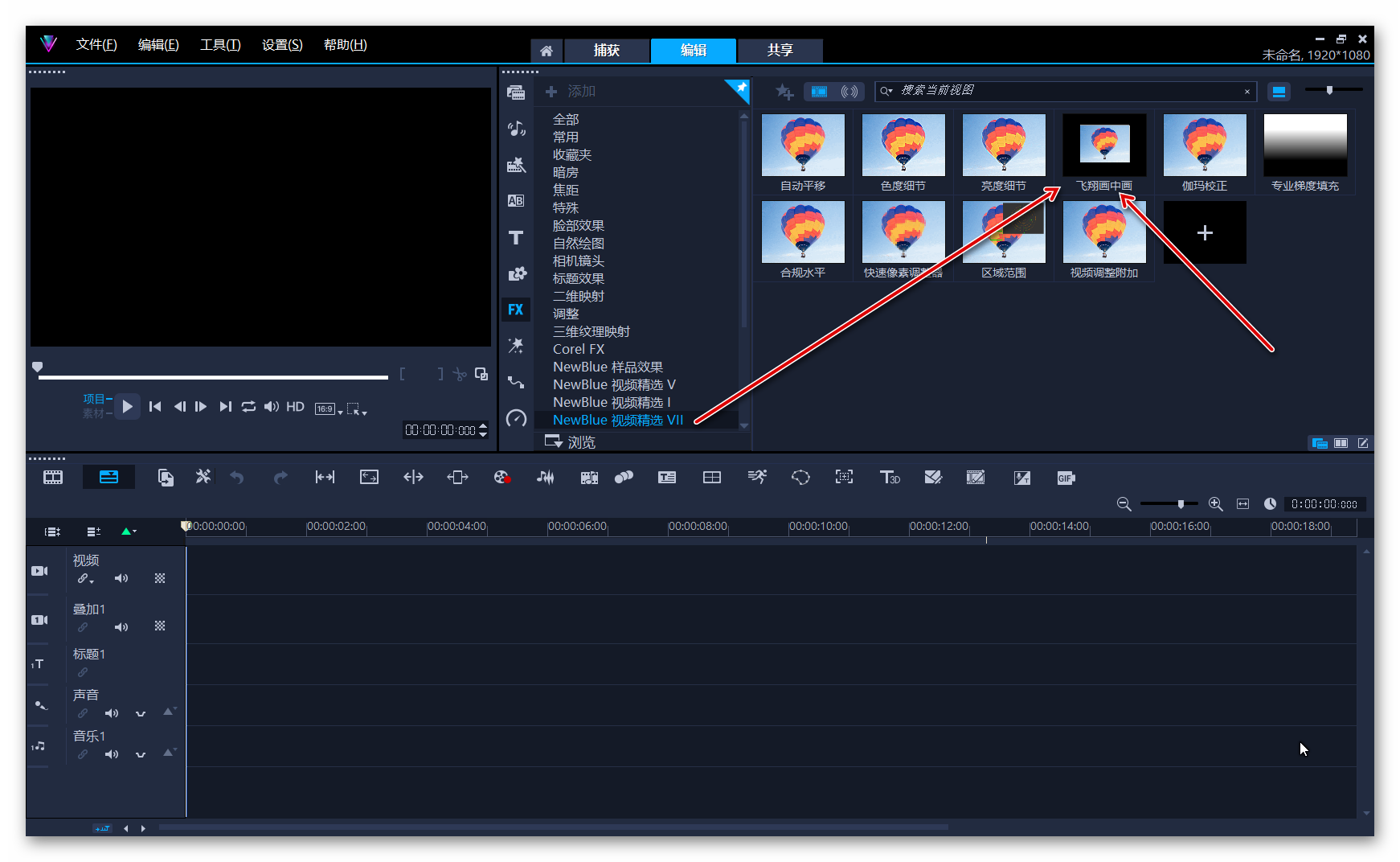The width and height of the screenshot is (1400, 862).
Task: Adjust the timeline zoom slider
Action: (x=1181, y=504)
